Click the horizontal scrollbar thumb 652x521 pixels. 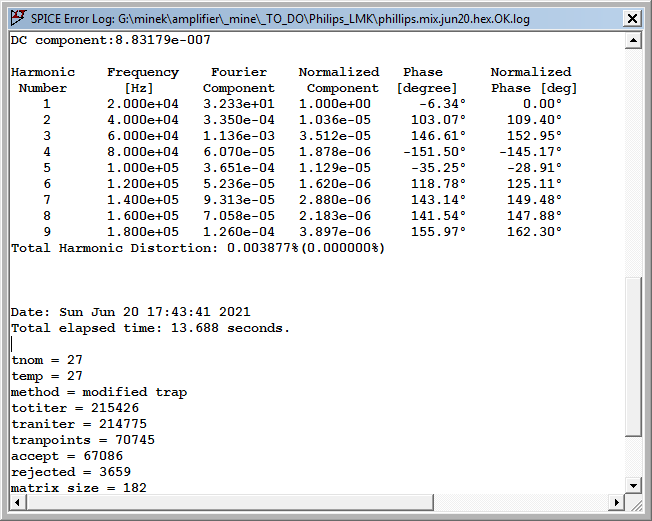point(230,502)
